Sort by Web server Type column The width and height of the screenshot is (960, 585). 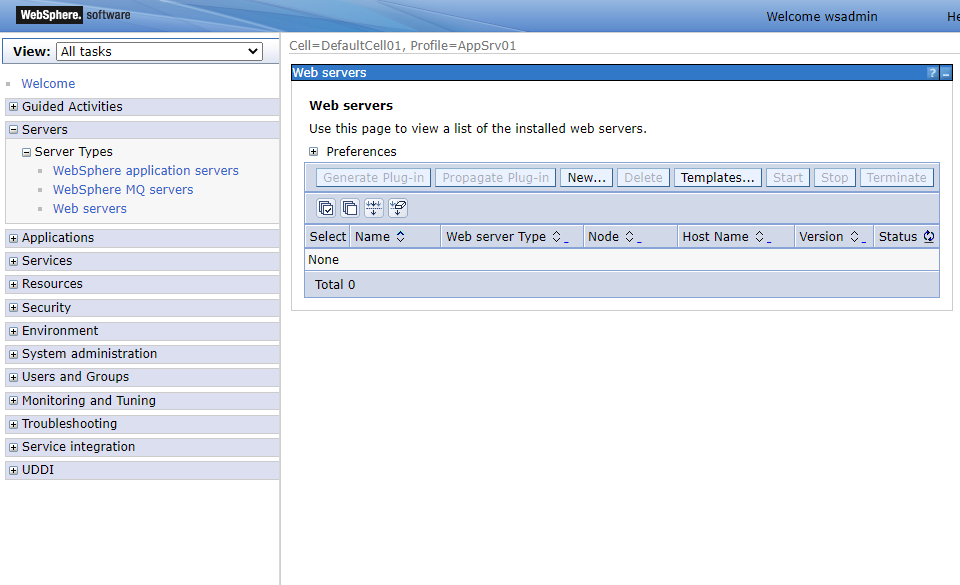coord(557,237)
